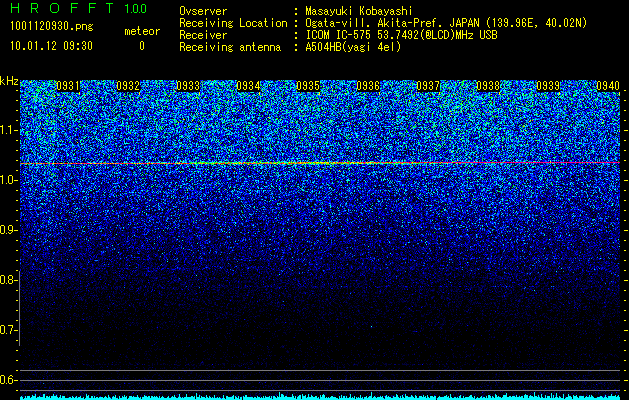The image size is (629, 400).
Task: Click the 0934 time marker
Action: 248,86
